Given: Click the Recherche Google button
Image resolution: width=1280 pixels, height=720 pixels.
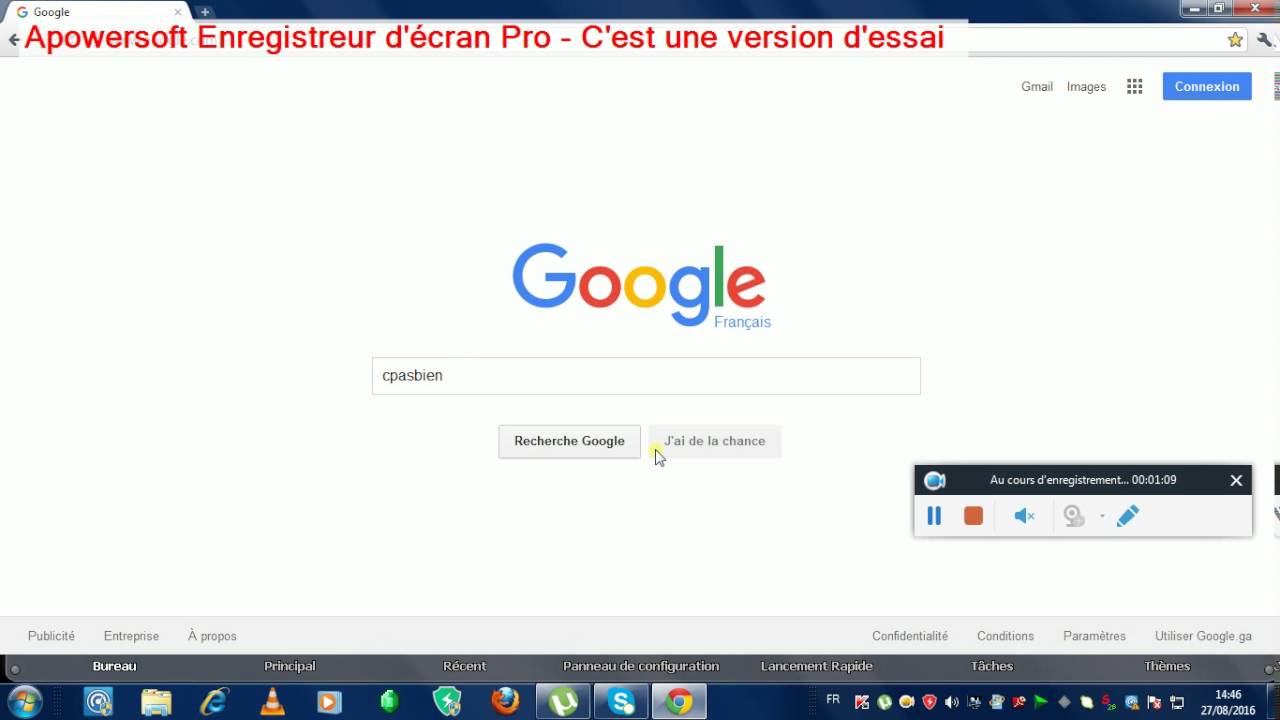Looking at the screenshot, I should (x=569, y=441).
